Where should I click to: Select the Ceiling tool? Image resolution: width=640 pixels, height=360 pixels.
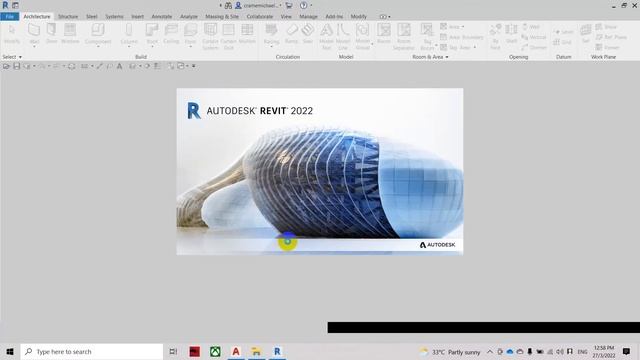pos(171,33)
